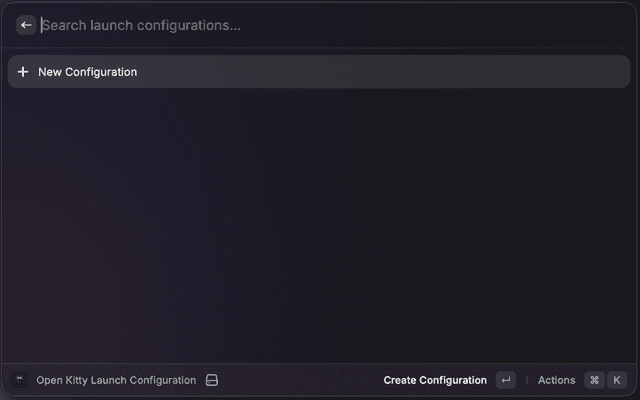The image size is (640, 400).
Task: Click the separator line before Actions
Action: click(x=527, y=380)
